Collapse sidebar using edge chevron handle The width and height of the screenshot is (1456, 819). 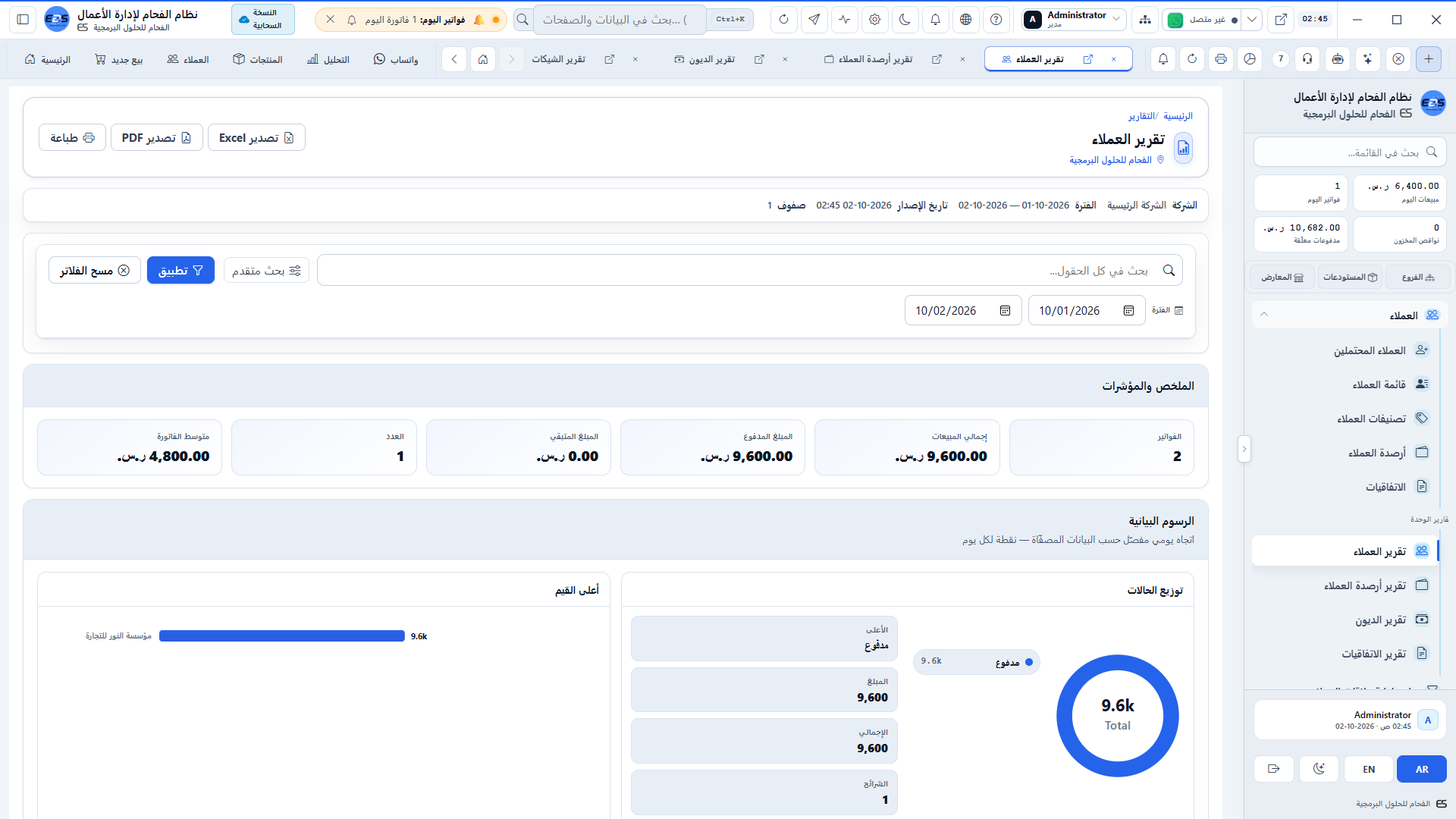1244,449
